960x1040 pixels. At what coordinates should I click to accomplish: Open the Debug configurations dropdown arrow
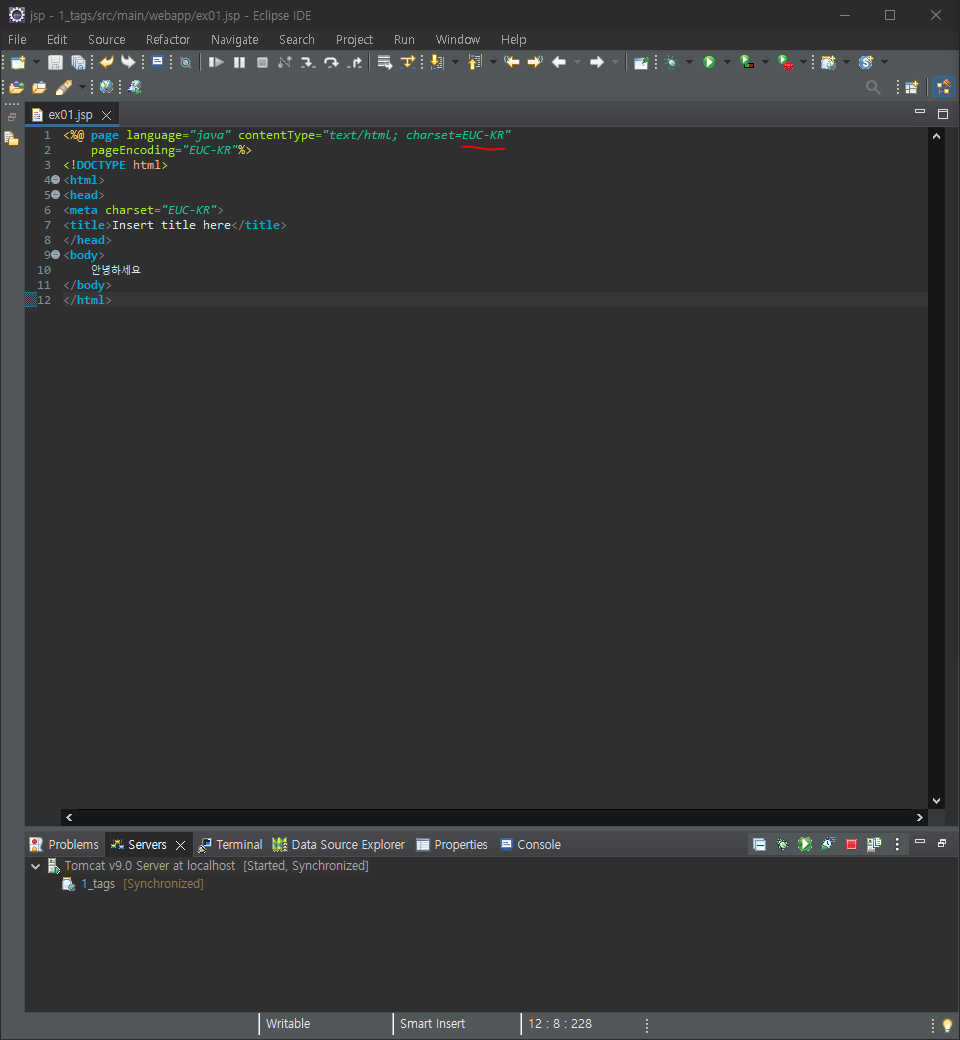pyautogui.click(x=689, y=62)
